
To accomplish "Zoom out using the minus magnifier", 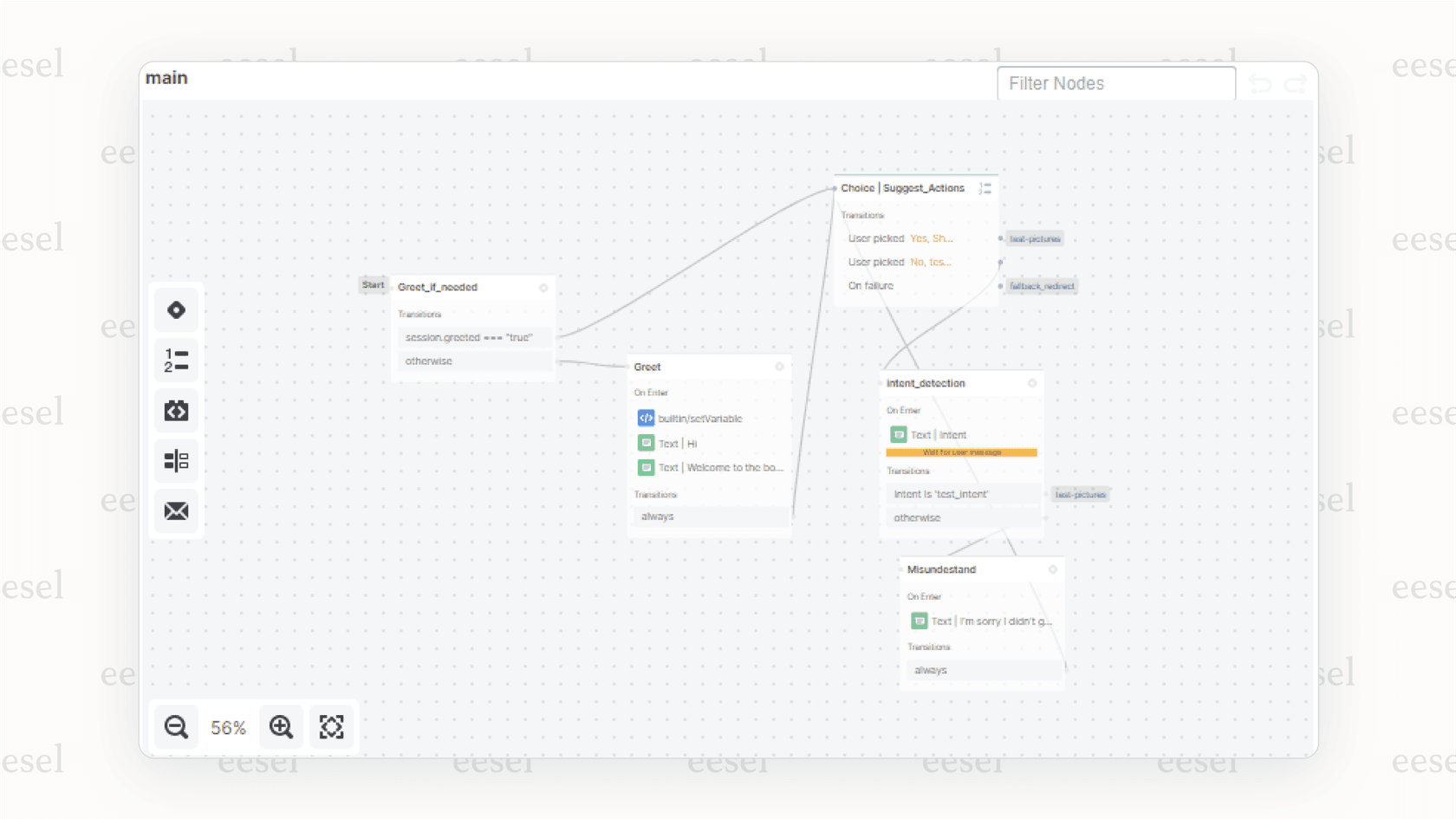I will [176, 727].
